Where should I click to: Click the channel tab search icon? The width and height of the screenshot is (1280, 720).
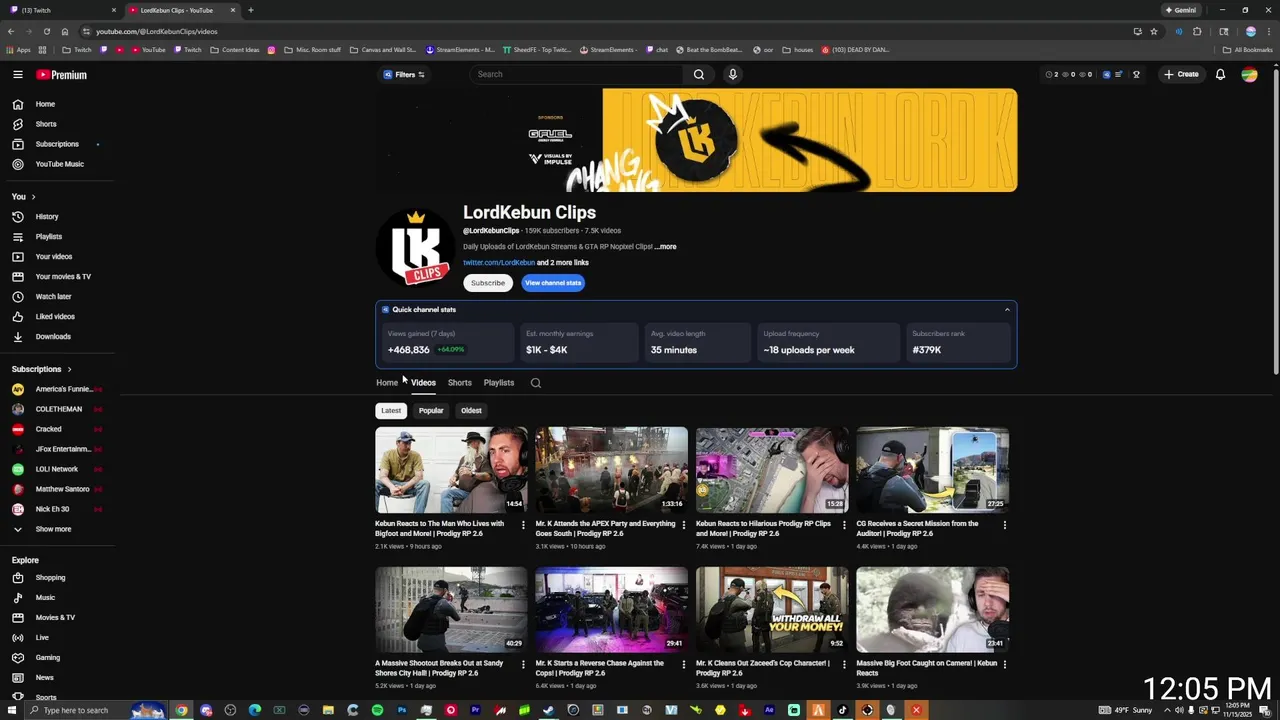coord(536,383)
